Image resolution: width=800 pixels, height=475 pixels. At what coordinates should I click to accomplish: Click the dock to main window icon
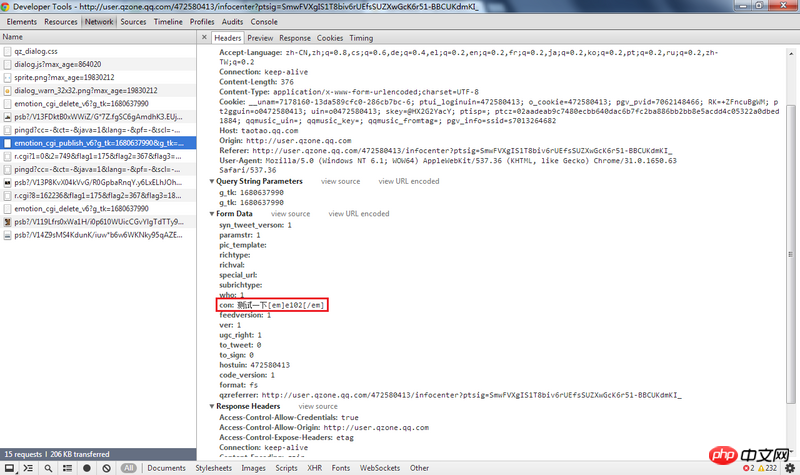coord(10,468)
